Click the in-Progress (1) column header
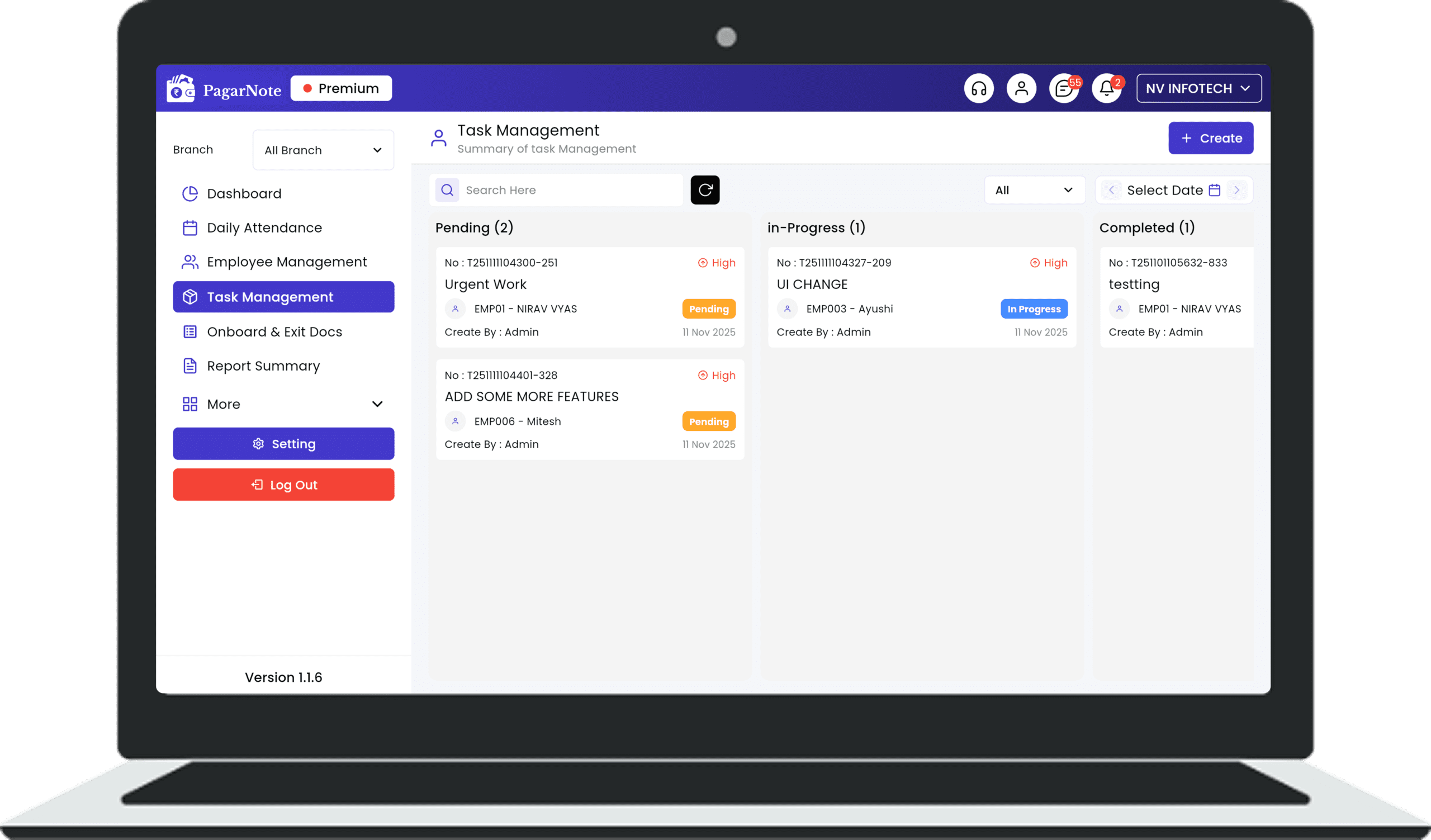 (x=817, y=227)
